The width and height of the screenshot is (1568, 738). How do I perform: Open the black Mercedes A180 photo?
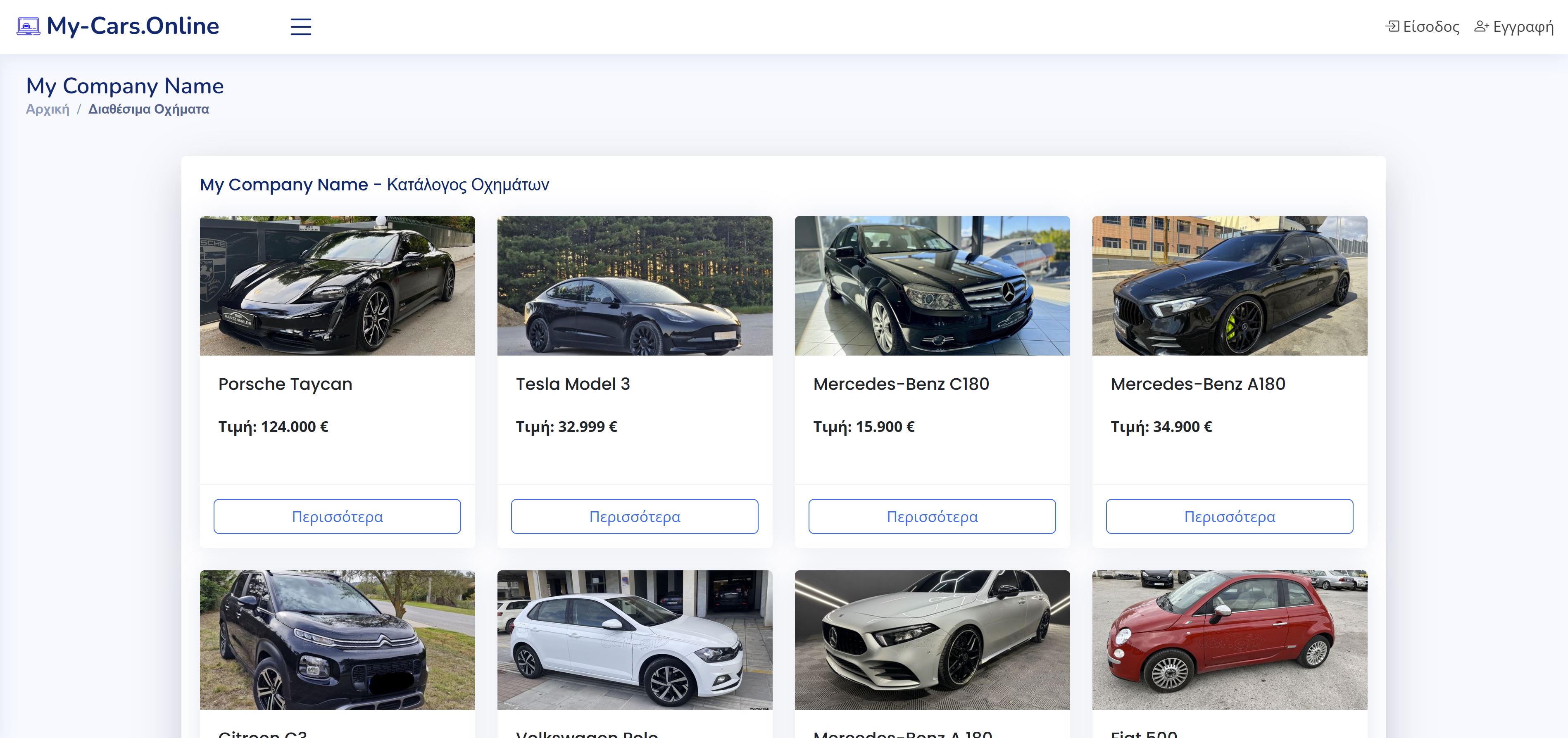pyautogui.click(x=1229, y=285)
